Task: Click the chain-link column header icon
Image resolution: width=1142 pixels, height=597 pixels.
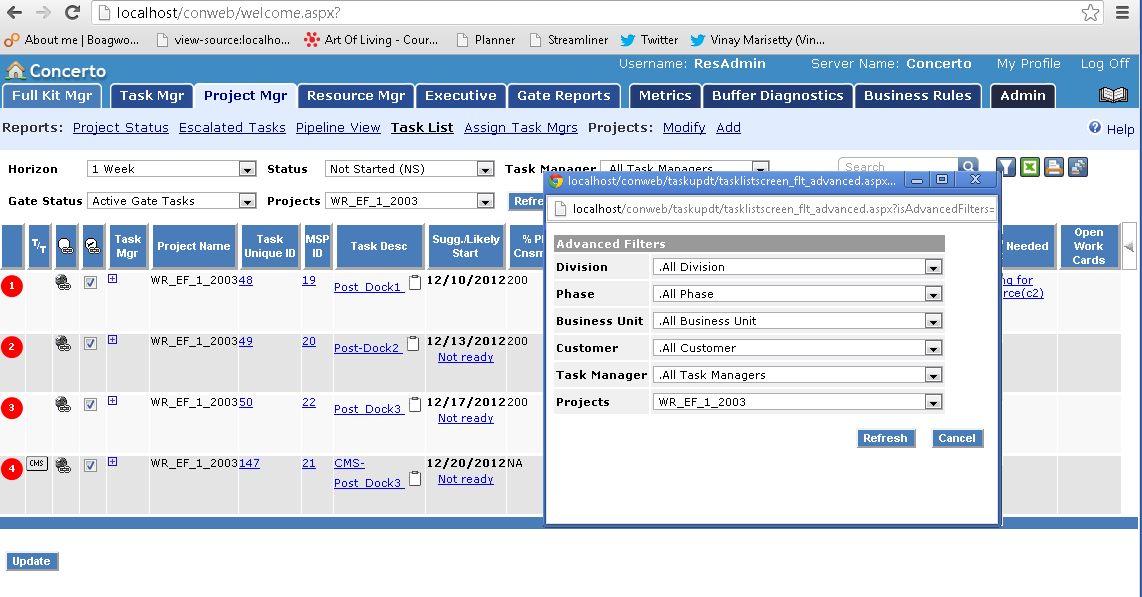Action: (x=66, y=246)
